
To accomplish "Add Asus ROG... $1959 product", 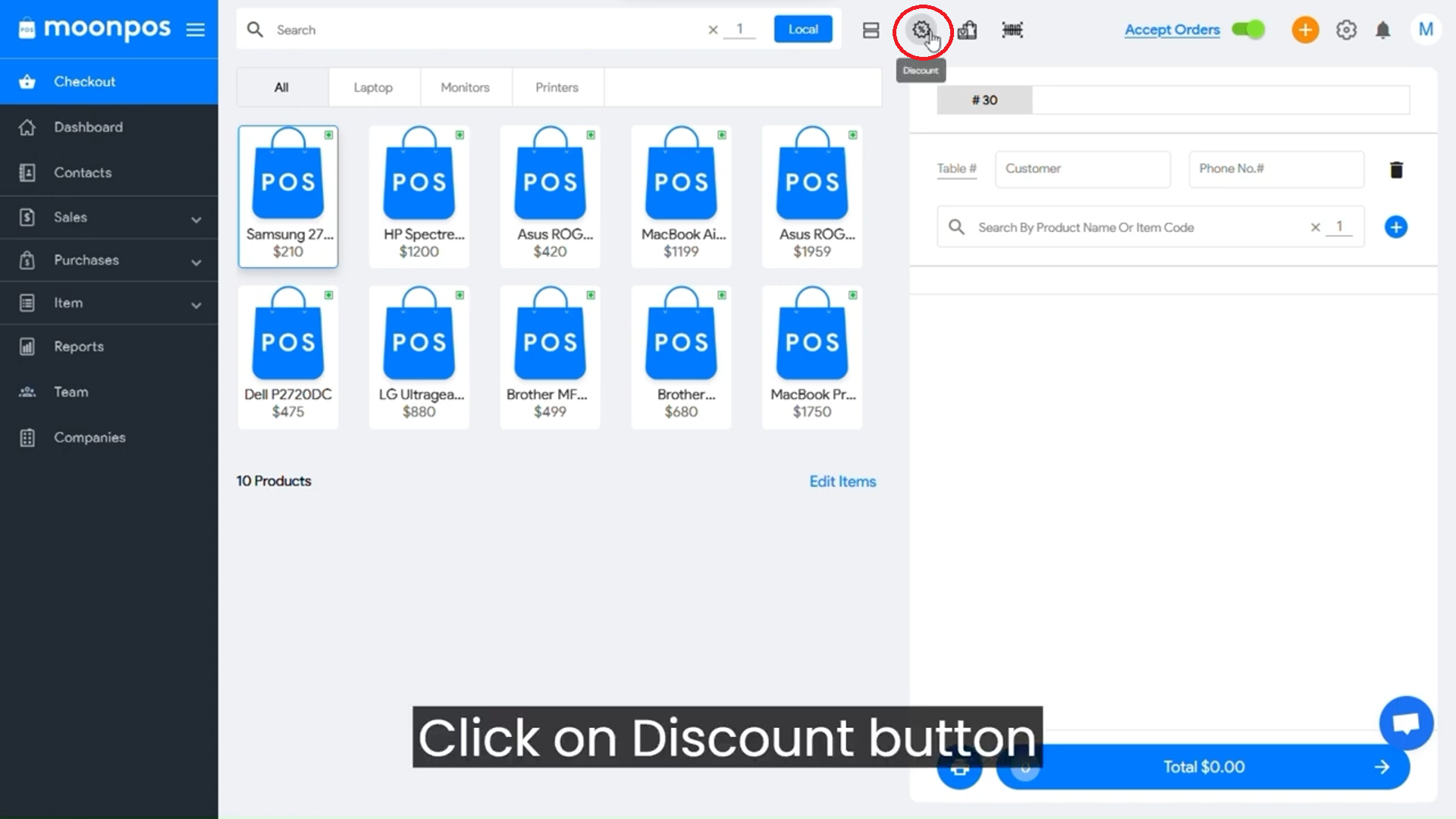I will coord(812,196).
